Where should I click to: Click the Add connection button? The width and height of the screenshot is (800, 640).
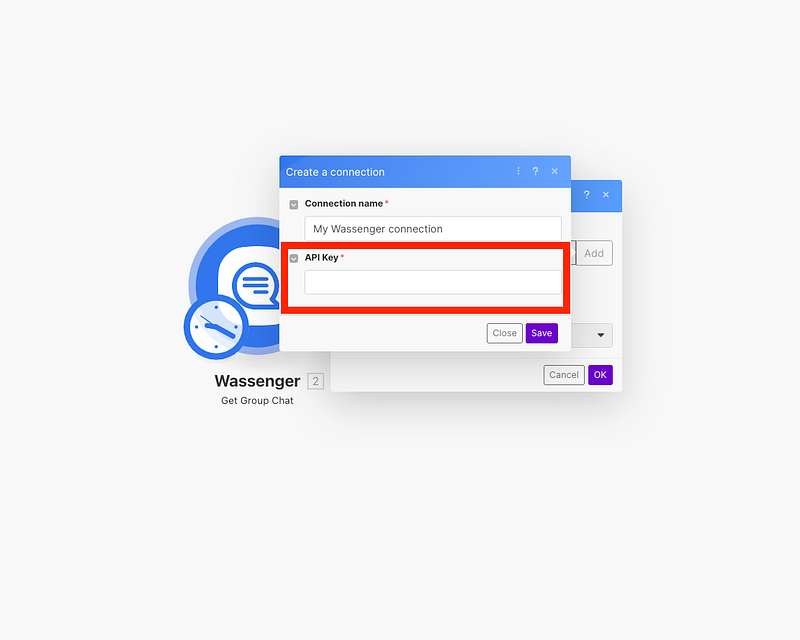click(x=594, y=253)
